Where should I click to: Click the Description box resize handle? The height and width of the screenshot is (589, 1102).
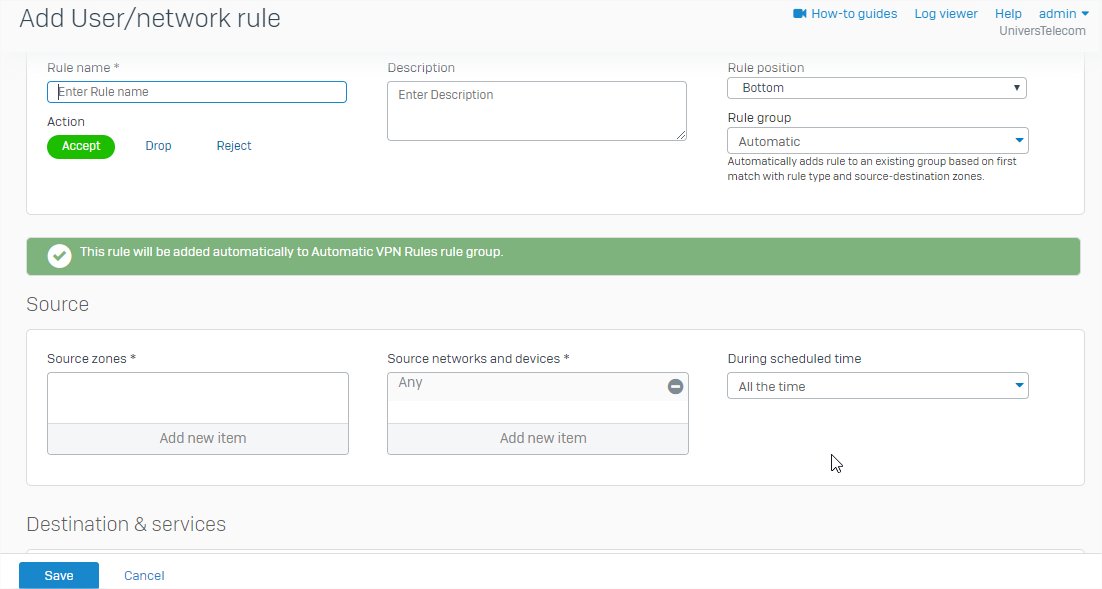[x=681, y=135]
